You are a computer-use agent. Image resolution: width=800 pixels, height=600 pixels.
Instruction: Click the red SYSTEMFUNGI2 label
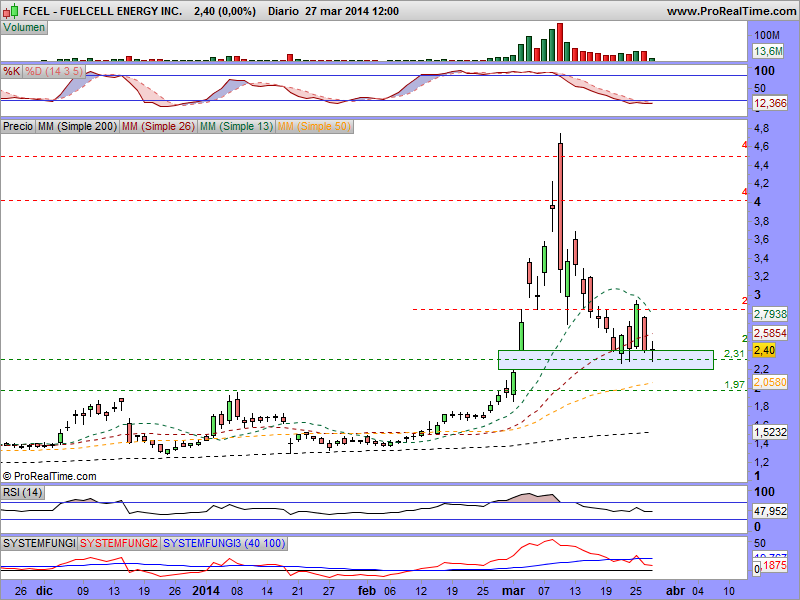pos(119,543)
